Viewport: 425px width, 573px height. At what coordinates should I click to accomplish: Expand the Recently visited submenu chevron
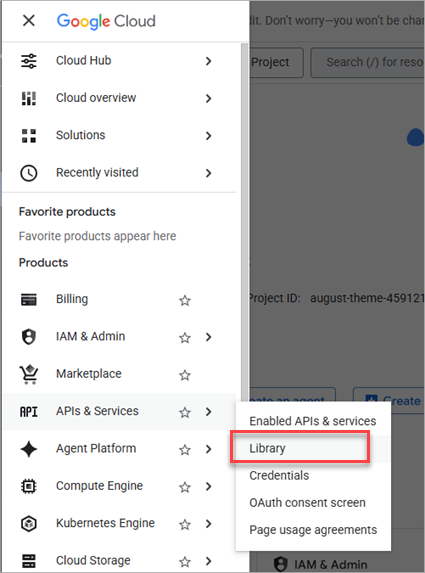coord(208,173)
